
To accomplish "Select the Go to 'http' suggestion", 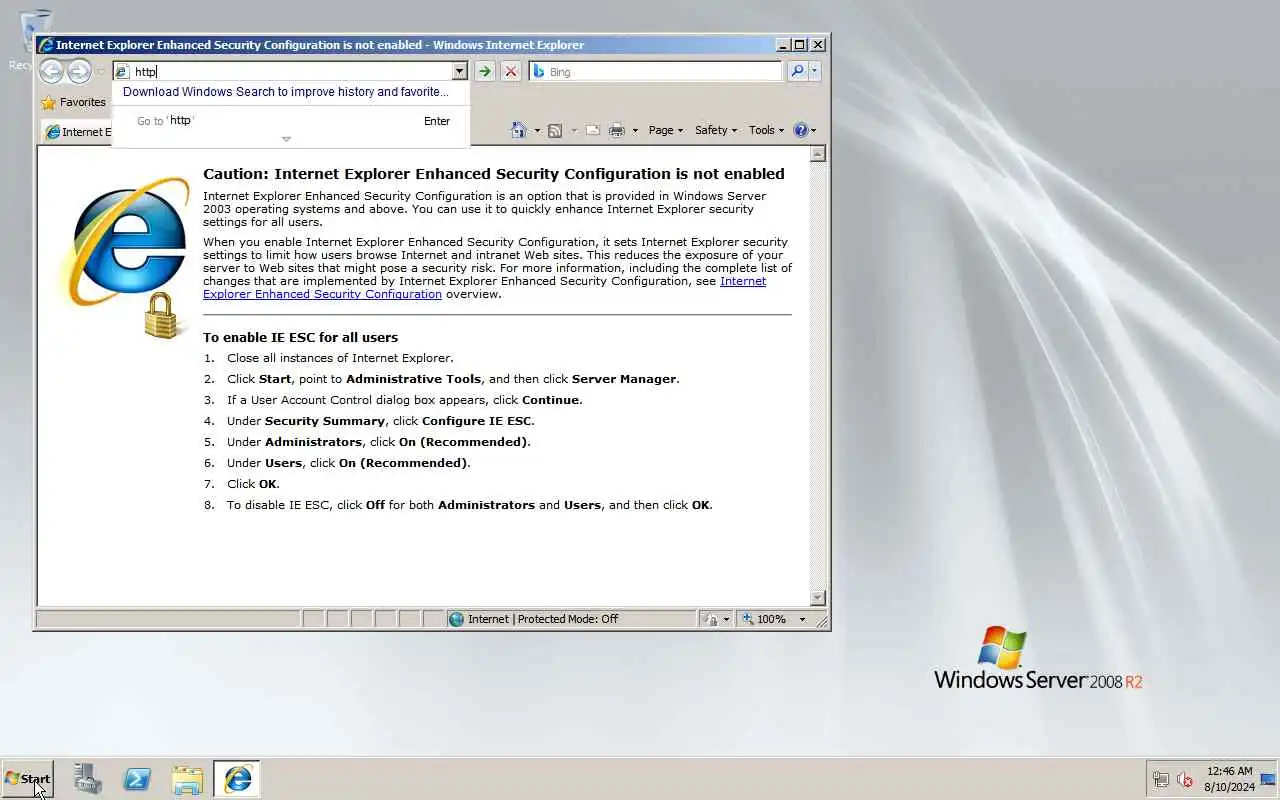I will coord(291,121).
